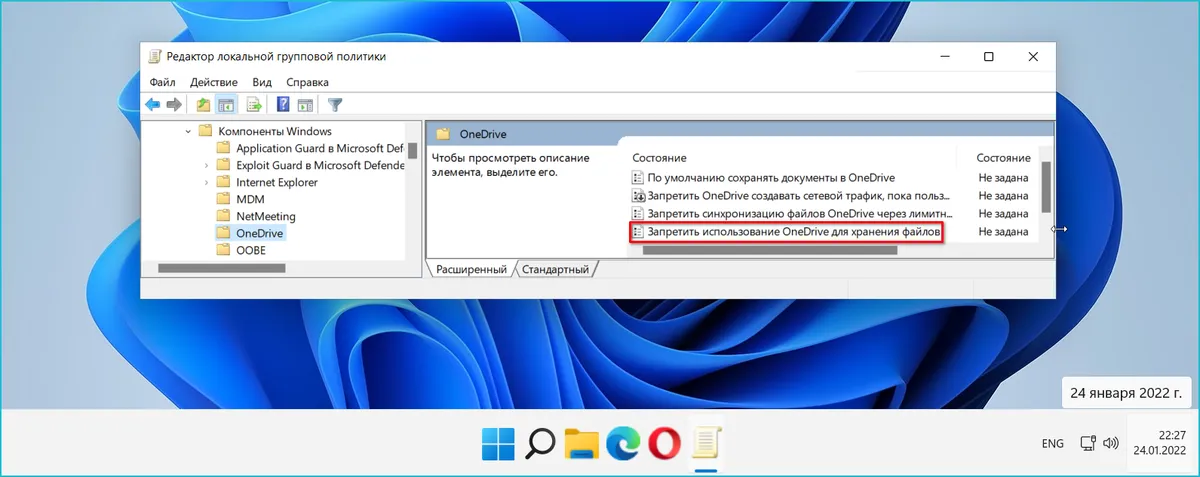
Task: Select the Расширенный tab
Action: [469, 269]
